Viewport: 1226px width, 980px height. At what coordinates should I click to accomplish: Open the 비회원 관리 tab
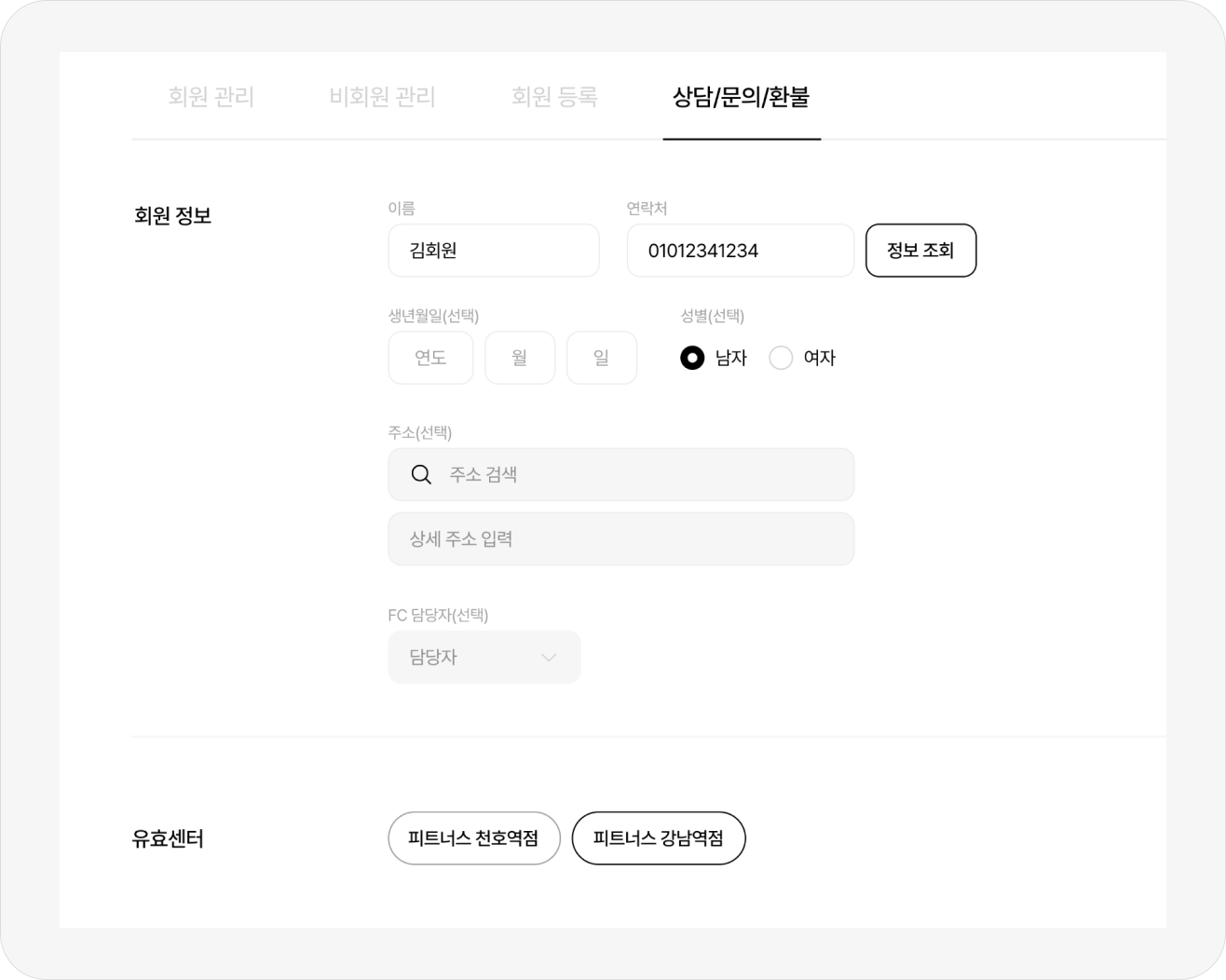tap(382, 97)
